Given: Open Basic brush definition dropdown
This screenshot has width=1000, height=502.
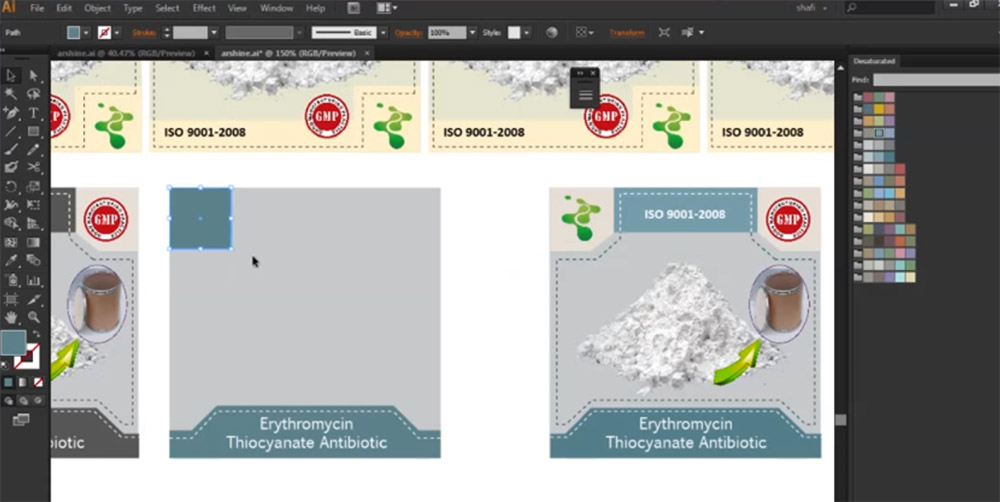Looking at the screenshot, I should point(383,33).
